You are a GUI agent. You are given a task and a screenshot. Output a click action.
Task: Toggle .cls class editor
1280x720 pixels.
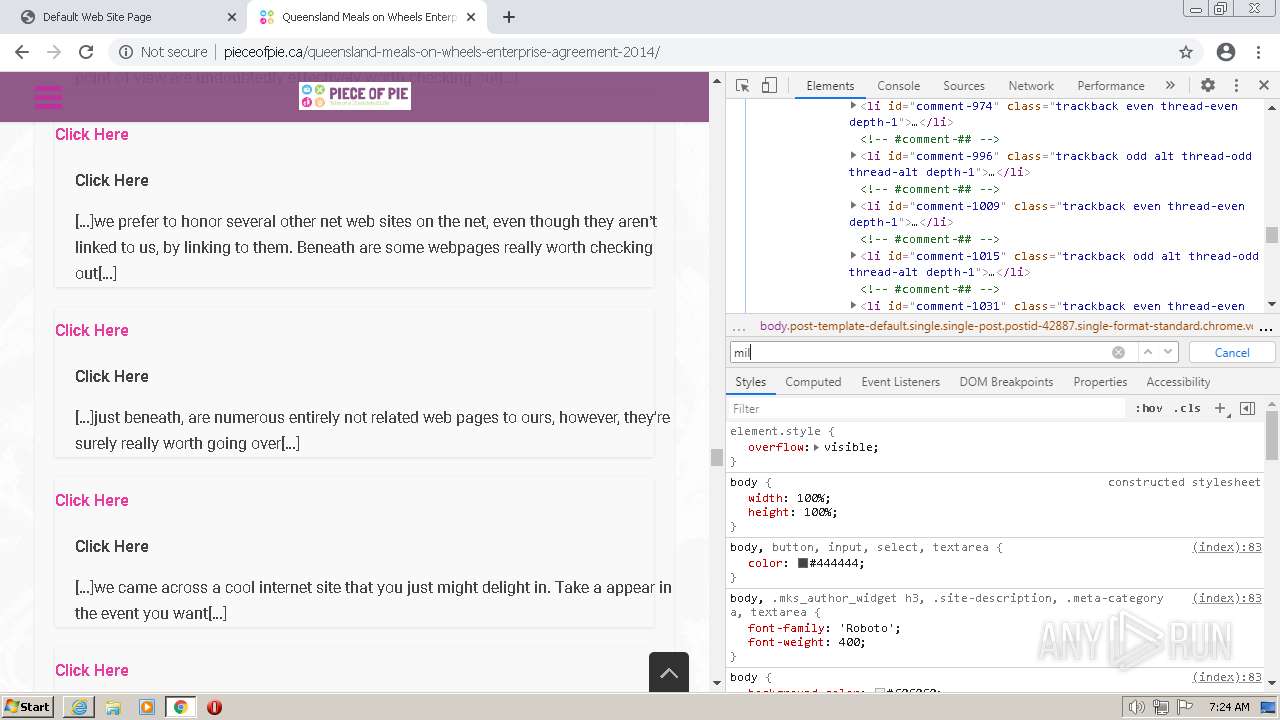[1187, 408]
